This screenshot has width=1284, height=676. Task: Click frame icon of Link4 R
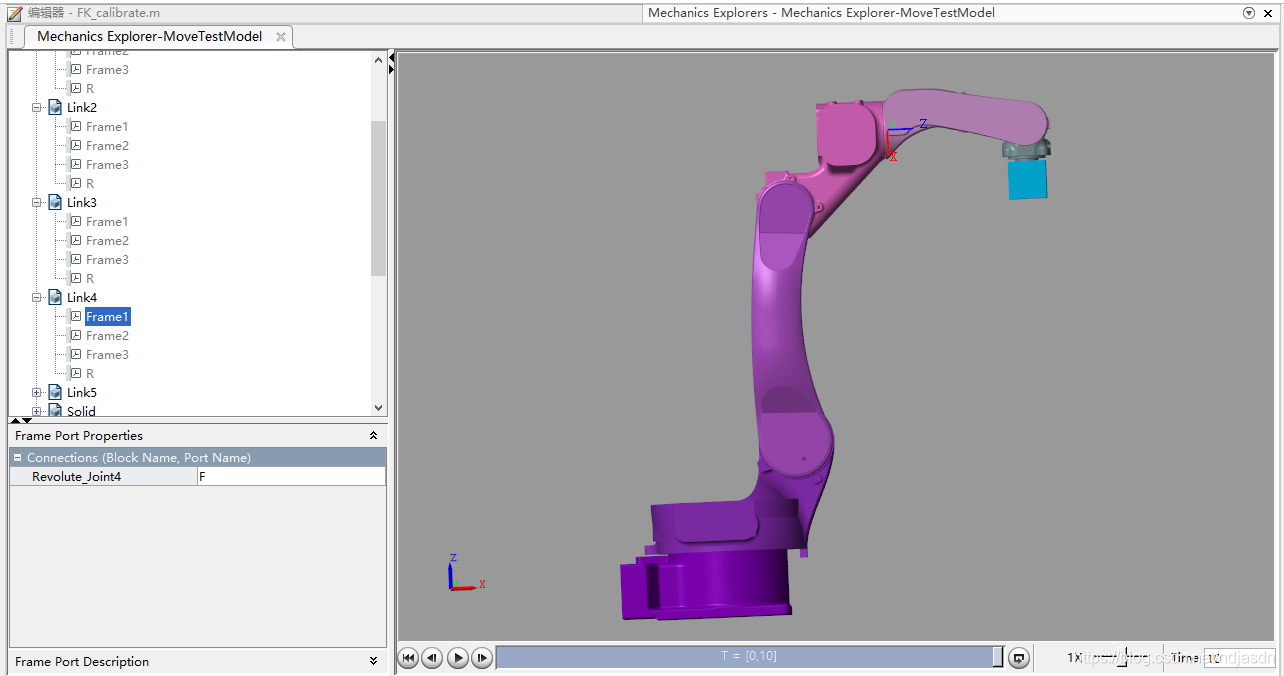tap(75, 373)
